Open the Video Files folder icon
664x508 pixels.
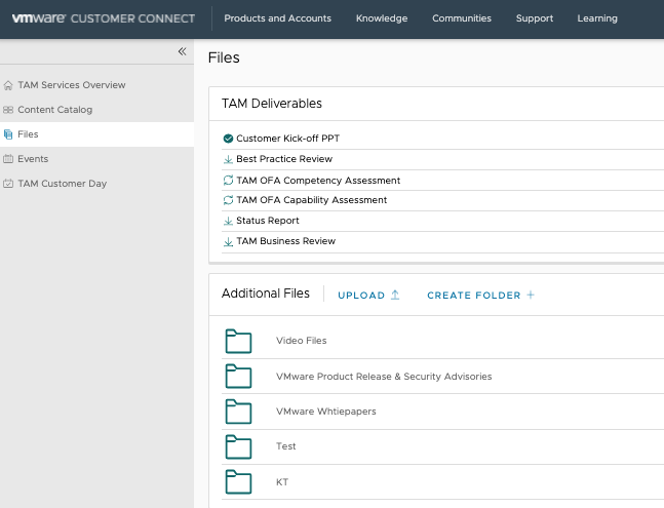coord(238,341)
